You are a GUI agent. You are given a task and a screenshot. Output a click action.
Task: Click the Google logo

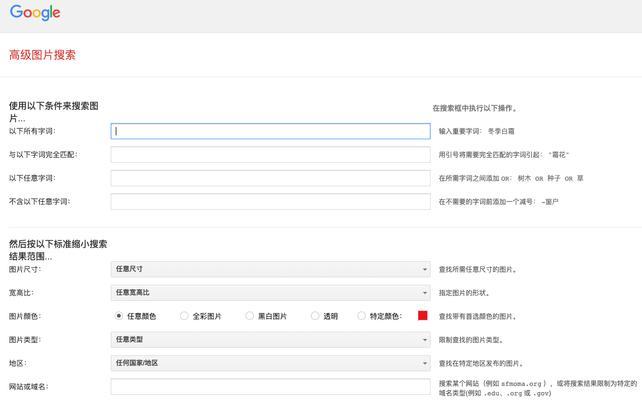[35, 13]
